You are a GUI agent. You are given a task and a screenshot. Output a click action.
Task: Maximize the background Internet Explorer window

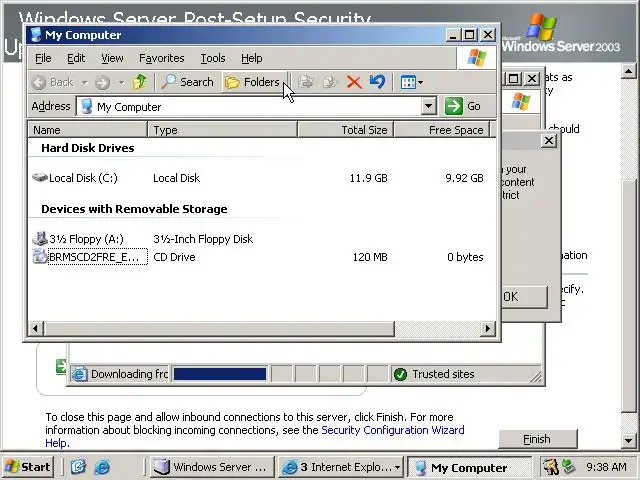(514, 78)
